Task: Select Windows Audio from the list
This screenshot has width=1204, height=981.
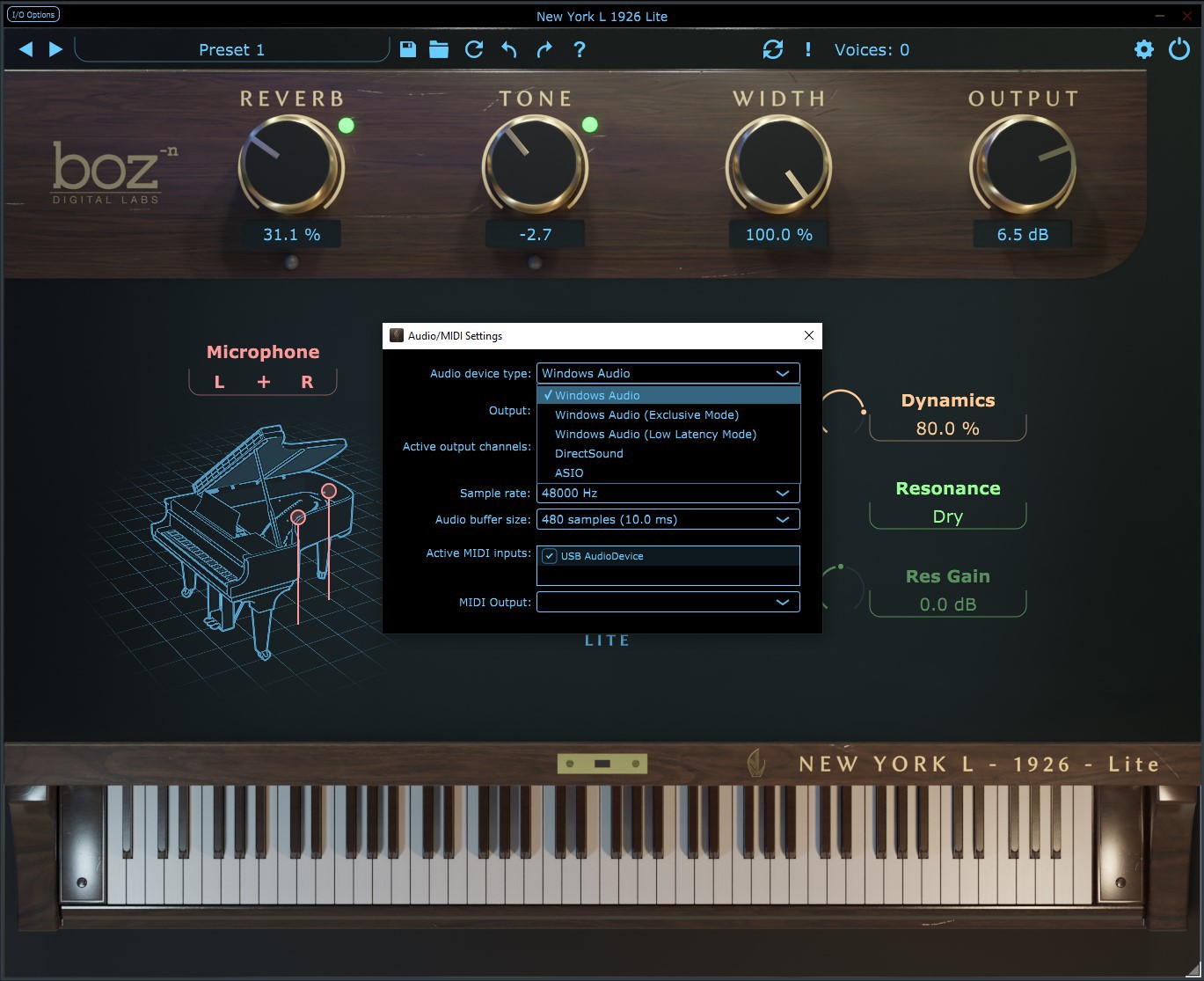Action: 668,395
